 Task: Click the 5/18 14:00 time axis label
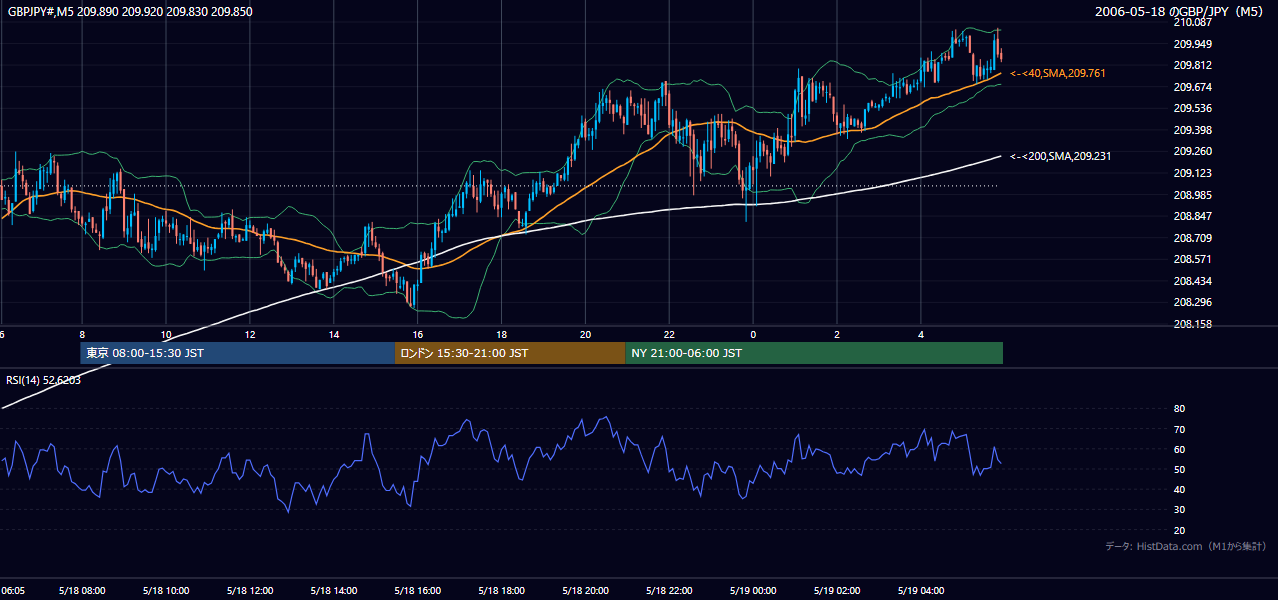pyautogui.click(x=334, y=590)
